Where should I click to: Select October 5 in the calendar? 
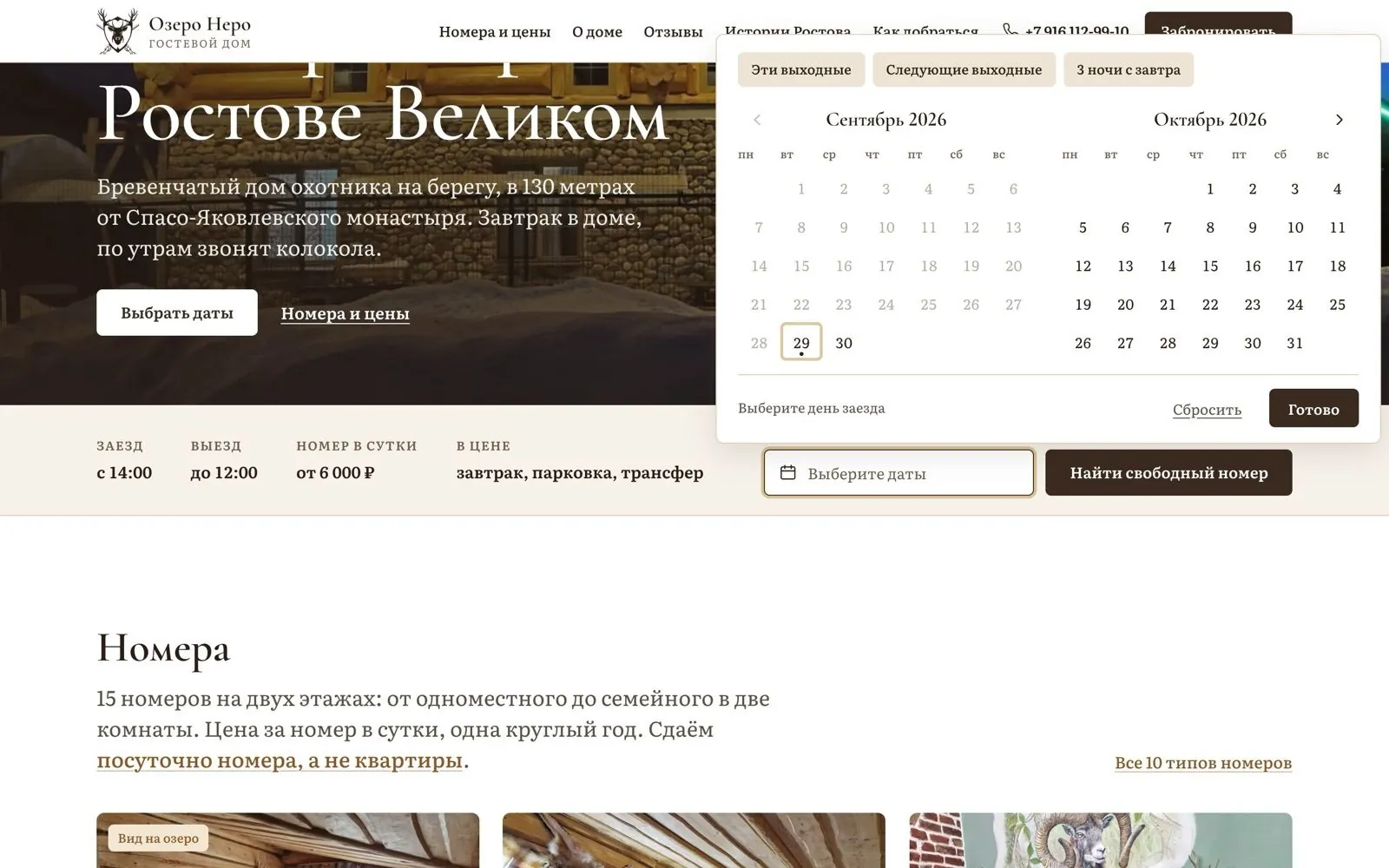pos(1083,227)
